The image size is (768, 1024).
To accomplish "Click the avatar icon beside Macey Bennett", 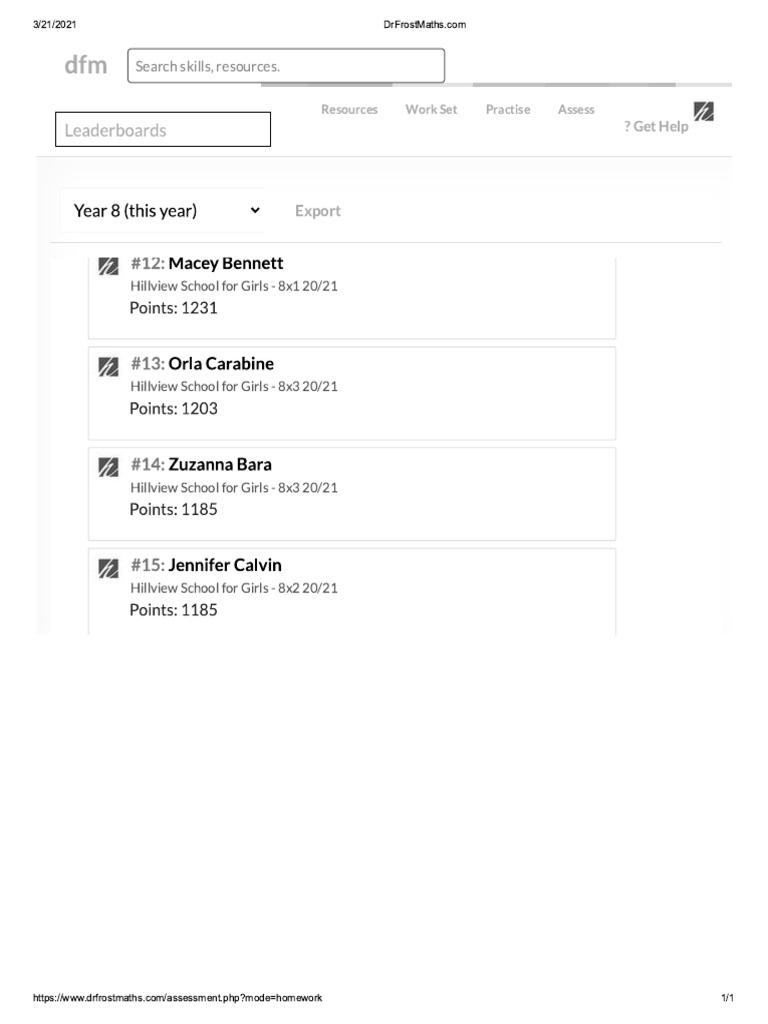I will 108,266.
